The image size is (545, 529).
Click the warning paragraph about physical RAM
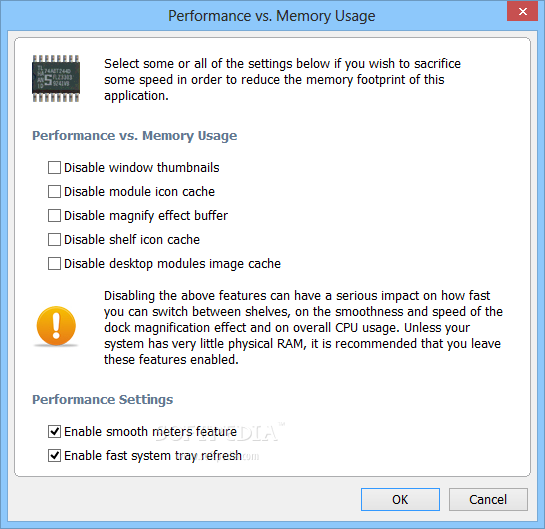[x=303, y=327]
